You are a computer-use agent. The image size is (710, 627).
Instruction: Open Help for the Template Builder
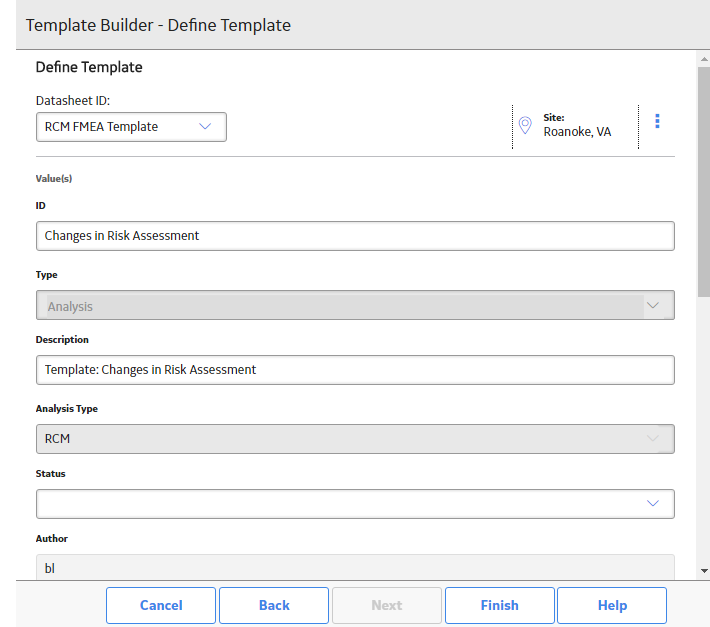(x=612, y=605)
